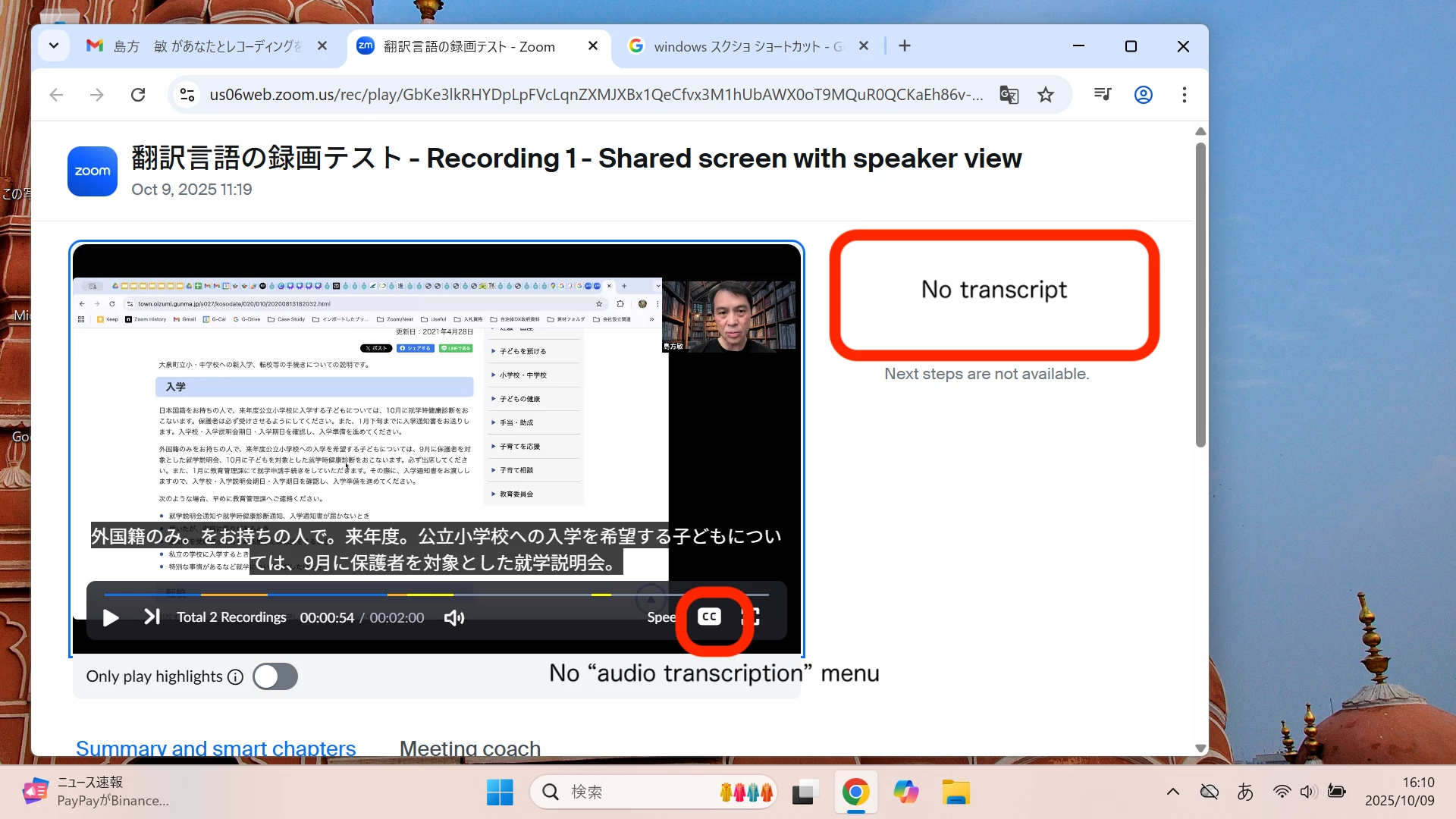Screen dimensions: 1456x819
Task: Toggle Only play highlights switch
Action: coord(275,676)
